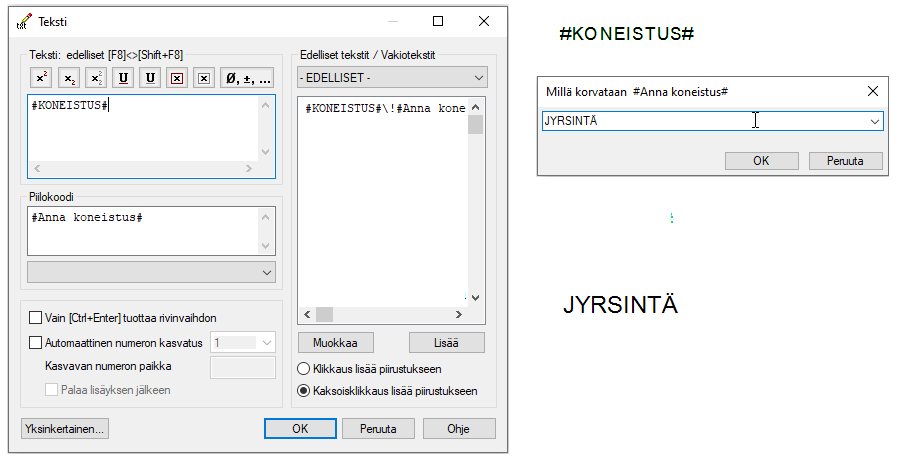Click the horizontal scrollbar thumb in previous texts

pyautogui.click(x=324, y=314)
